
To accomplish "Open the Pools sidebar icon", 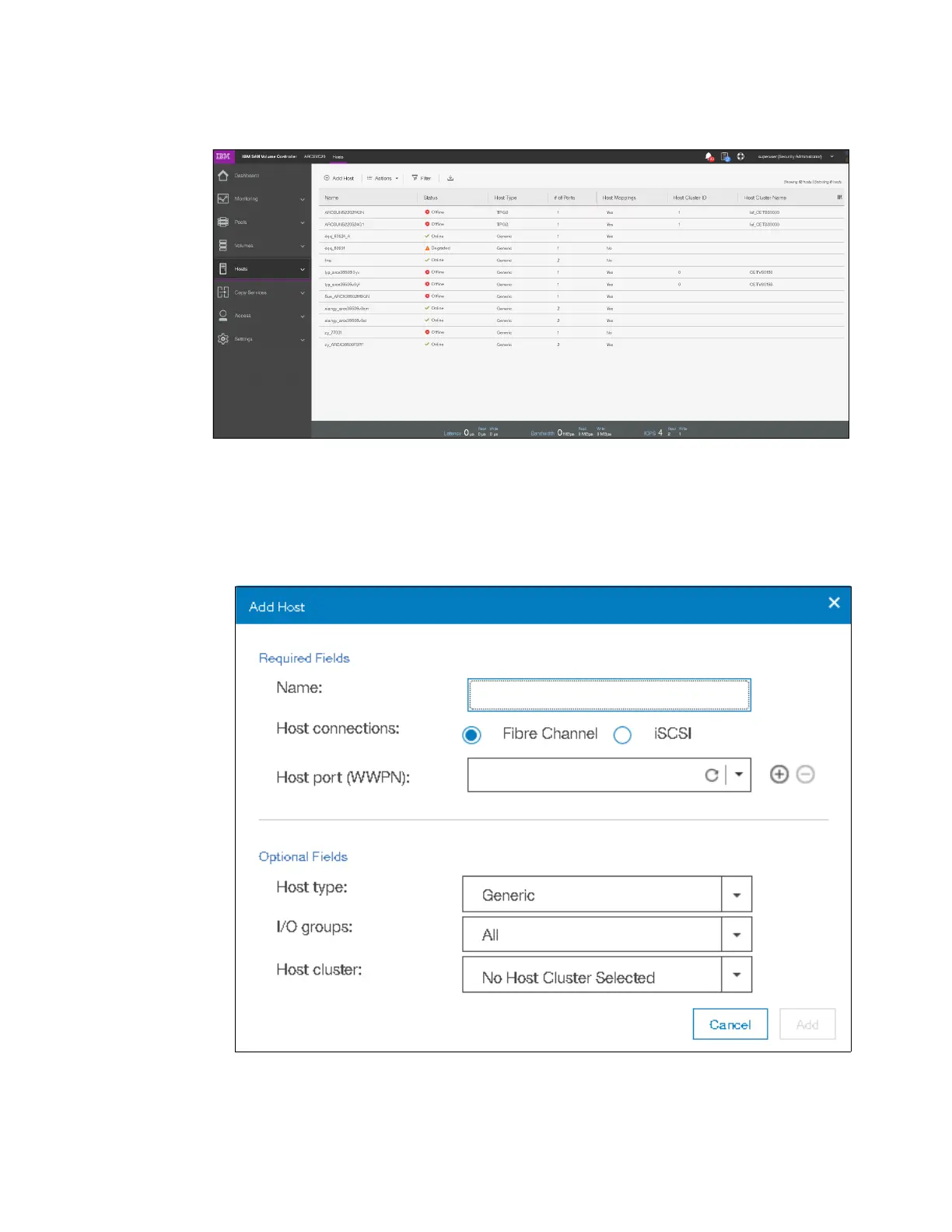I will coord(223,222).
